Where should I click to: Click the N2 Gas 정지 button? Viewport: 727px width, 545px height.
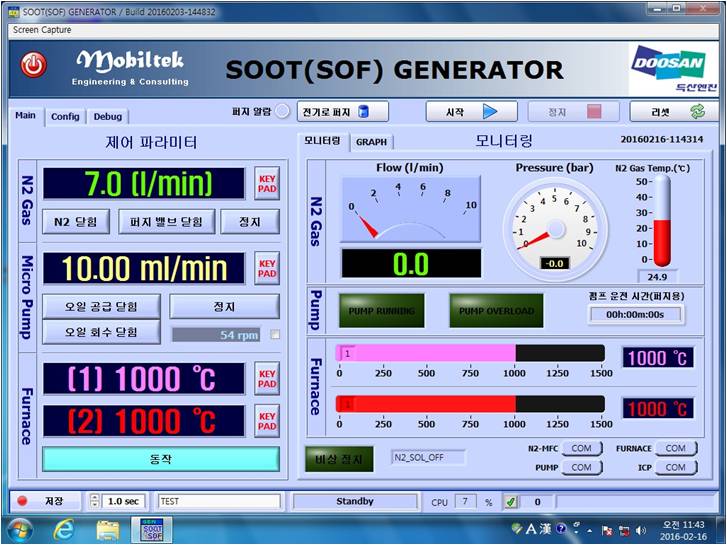[x=250, y=222]
